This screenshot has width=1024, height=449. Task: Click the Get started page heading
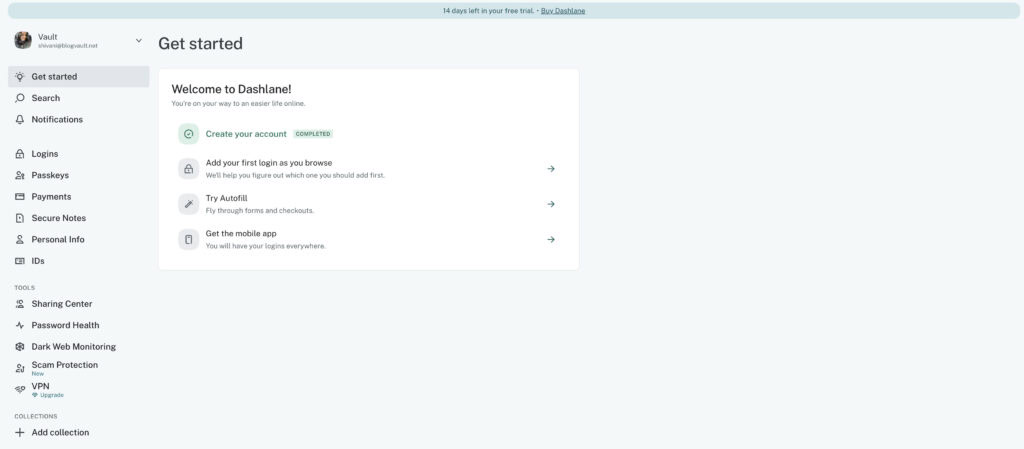point(200,44)
